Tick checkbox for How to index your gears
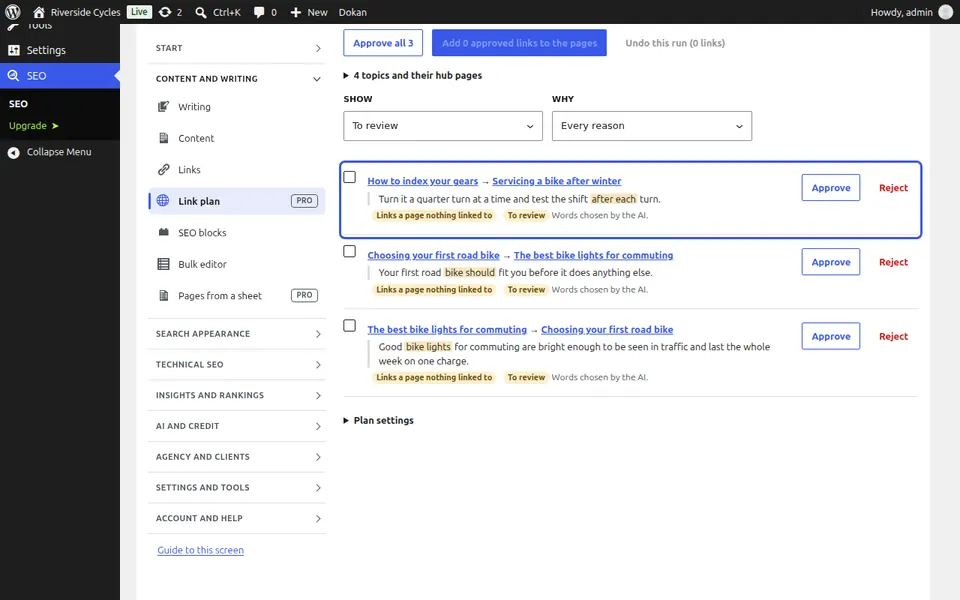Image resolution: width=960 pixels, height=600 pixels. tap(350, 177)
